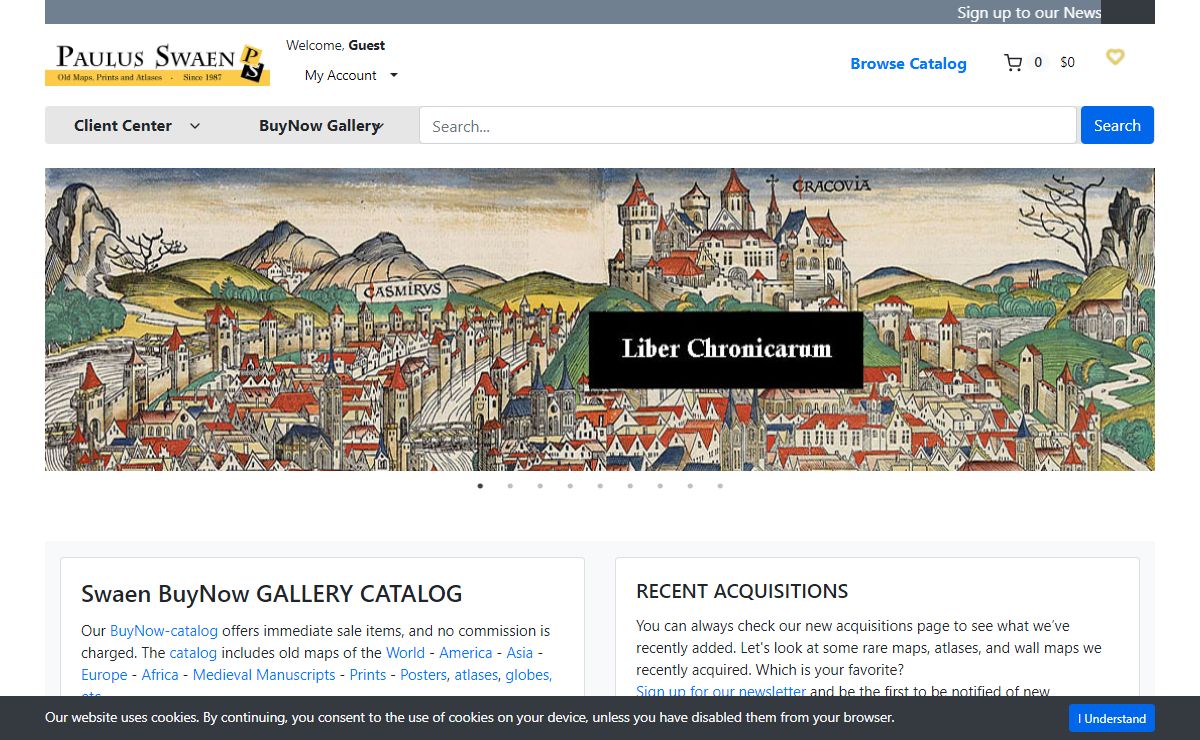1200x740 pixels.
Task: Select the last carousel dot
Action: point(720,486)
